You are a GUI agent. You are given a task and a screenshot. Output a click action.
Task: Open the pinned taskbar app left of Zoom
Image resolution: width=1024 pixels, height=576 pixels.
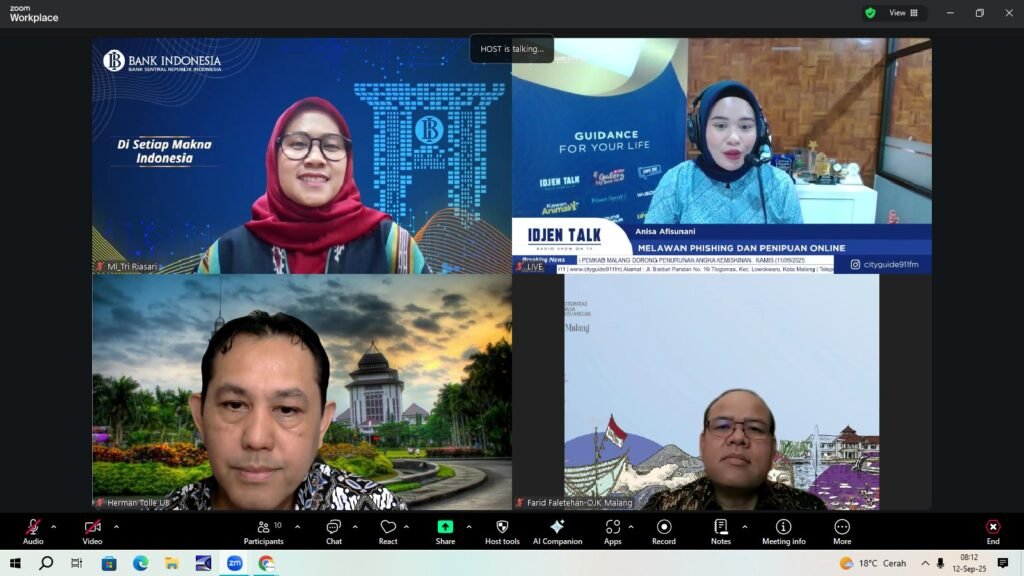203,563
